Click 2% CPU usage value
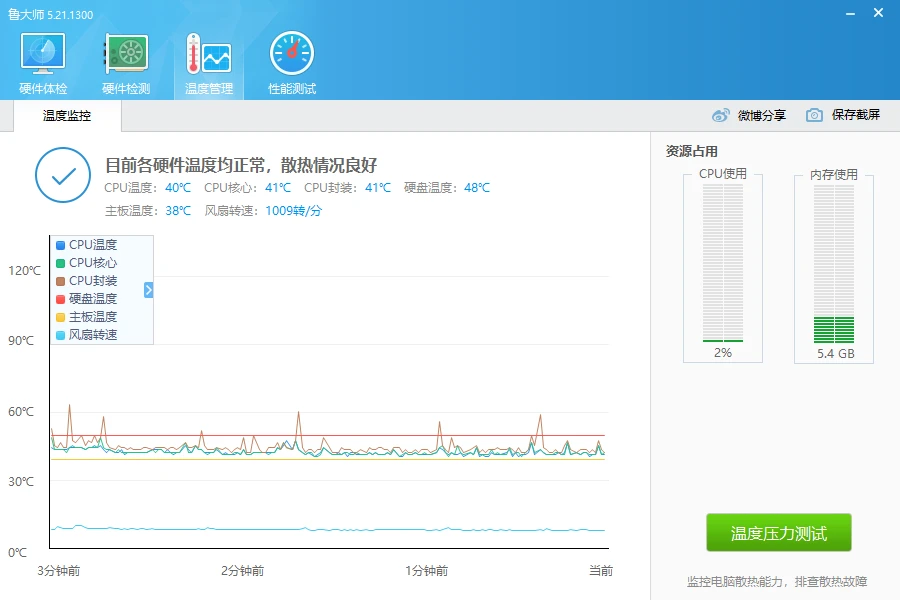The width and height of the screenshot is (900, 600). point(723,353)
